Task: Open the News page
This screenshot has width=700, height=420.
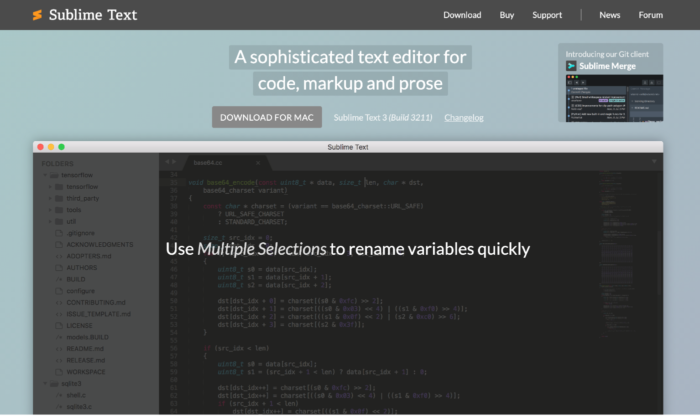Action: coord(609,15)
